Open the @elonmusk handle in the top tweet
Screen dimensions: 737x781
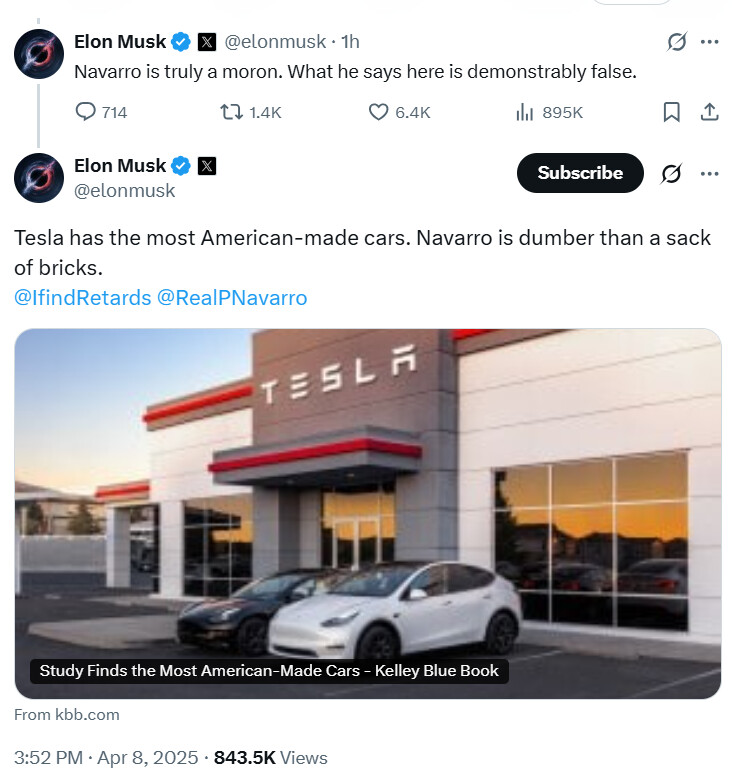coord(275,42)
